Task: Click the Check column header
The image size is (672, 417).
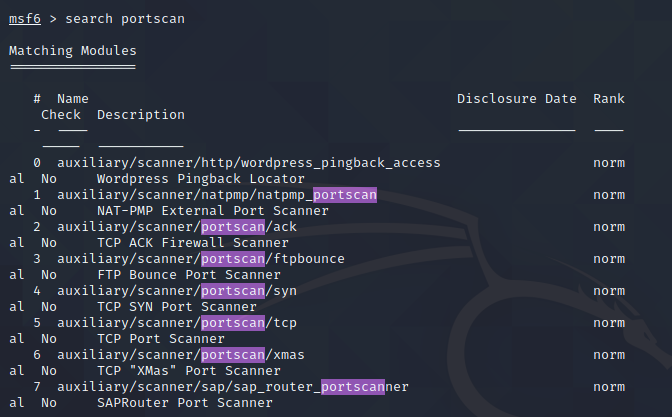Action: [61, 115]
